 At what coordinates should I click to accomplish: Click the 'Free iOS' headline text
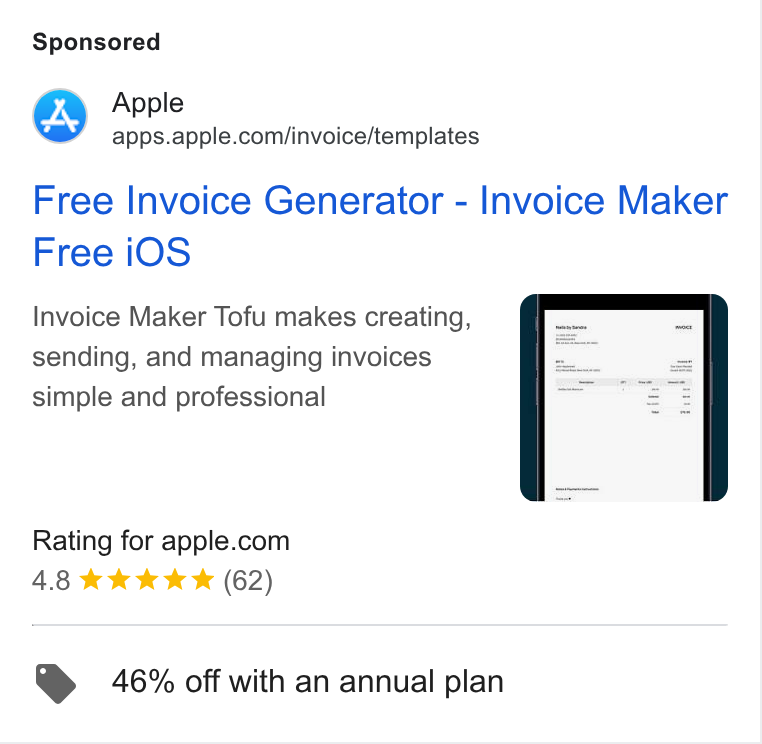coord(112,252)
